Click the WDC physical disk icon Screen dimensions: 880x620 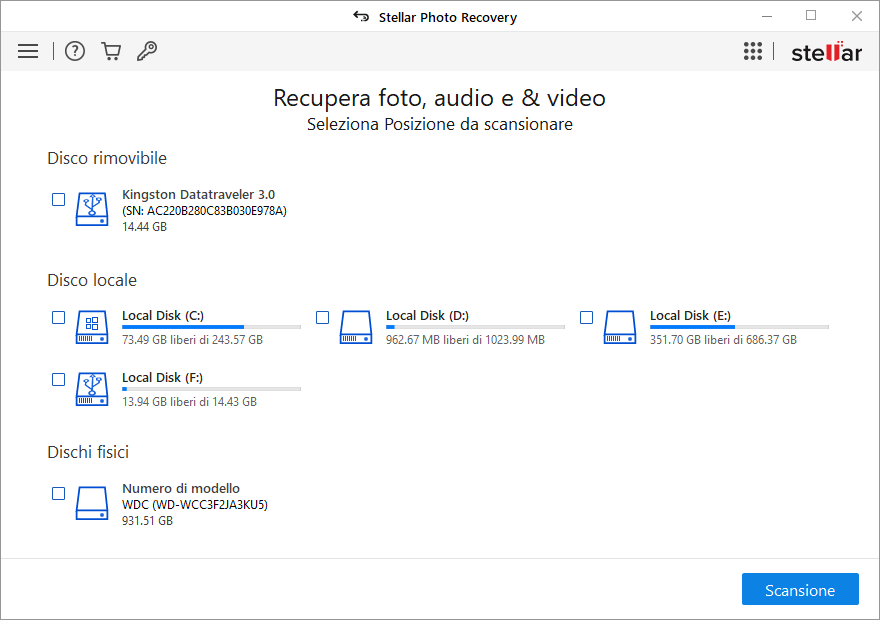(92, 503)
